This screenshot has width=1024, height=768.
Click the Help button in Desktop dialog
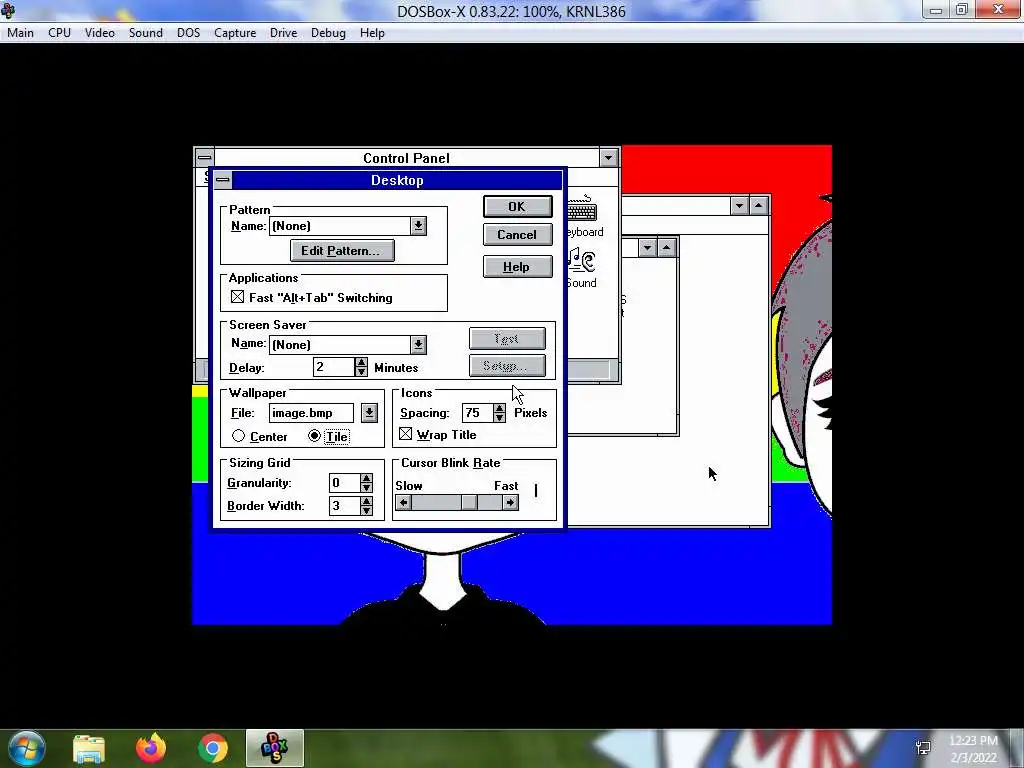(517, 266)
